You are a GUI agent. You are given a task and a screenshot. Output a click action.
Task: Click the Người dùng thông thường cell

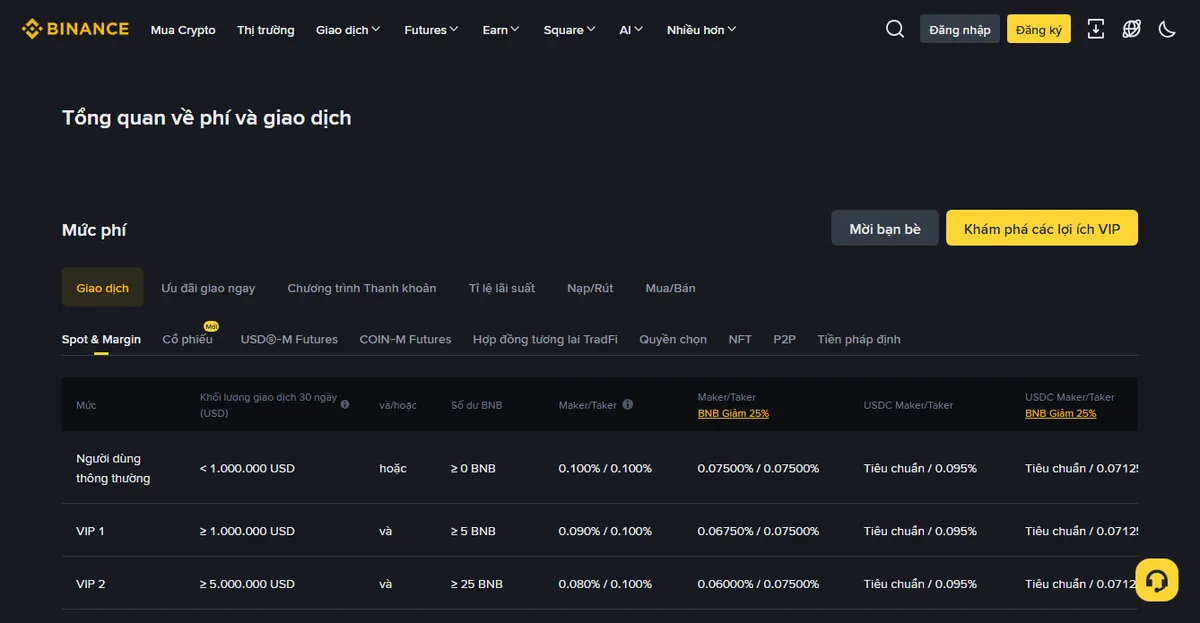[x=113, y=468]
